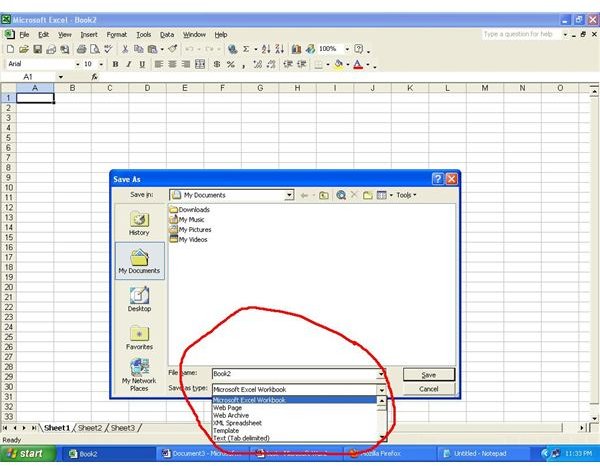Click Up One Level folder icon in dialog
Image resolution: width=600 pixels, height=466 pixels.
tap(324, 196)
